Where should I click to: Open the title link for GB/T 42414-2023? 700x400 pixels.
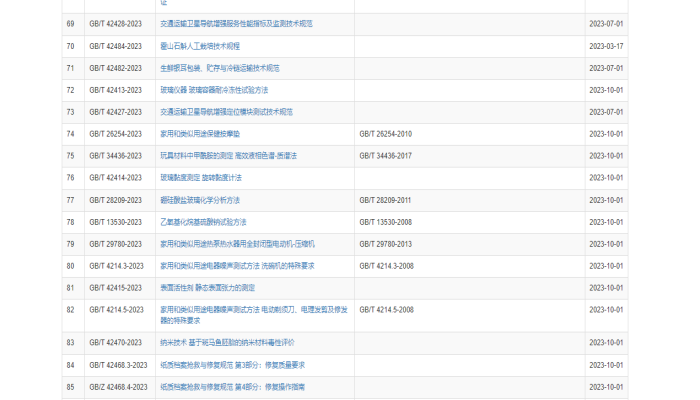click(x=201, y=178)
